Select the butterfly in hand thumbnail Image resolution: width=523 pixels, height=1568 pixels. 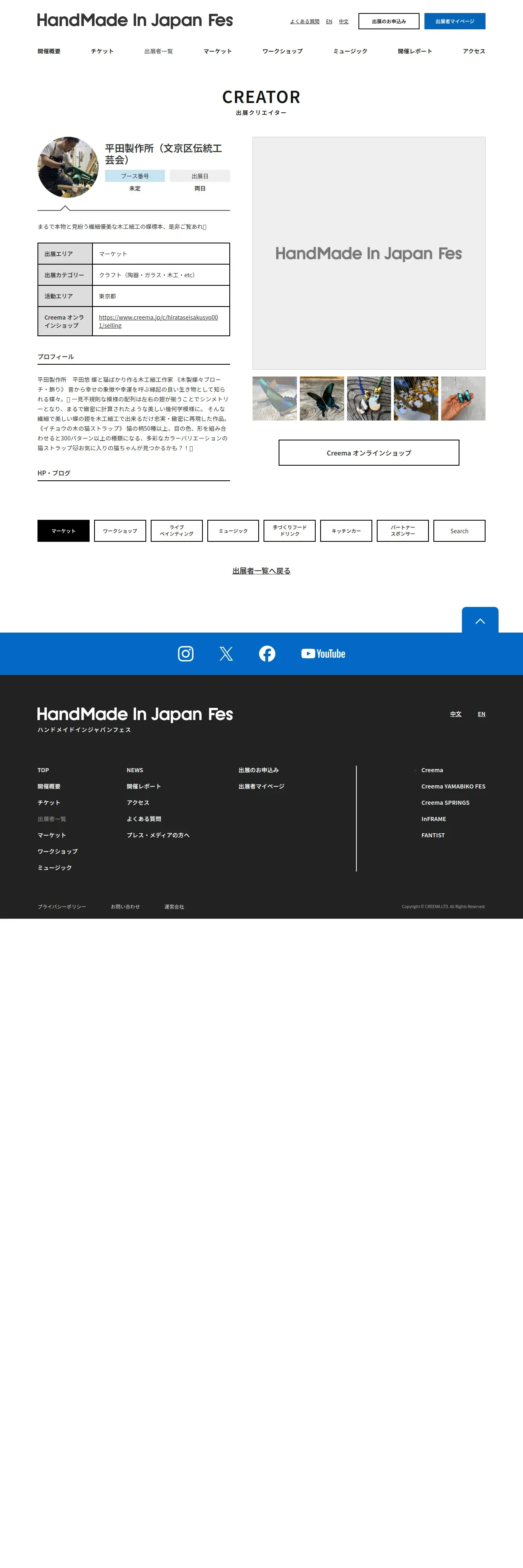[464, 398]
